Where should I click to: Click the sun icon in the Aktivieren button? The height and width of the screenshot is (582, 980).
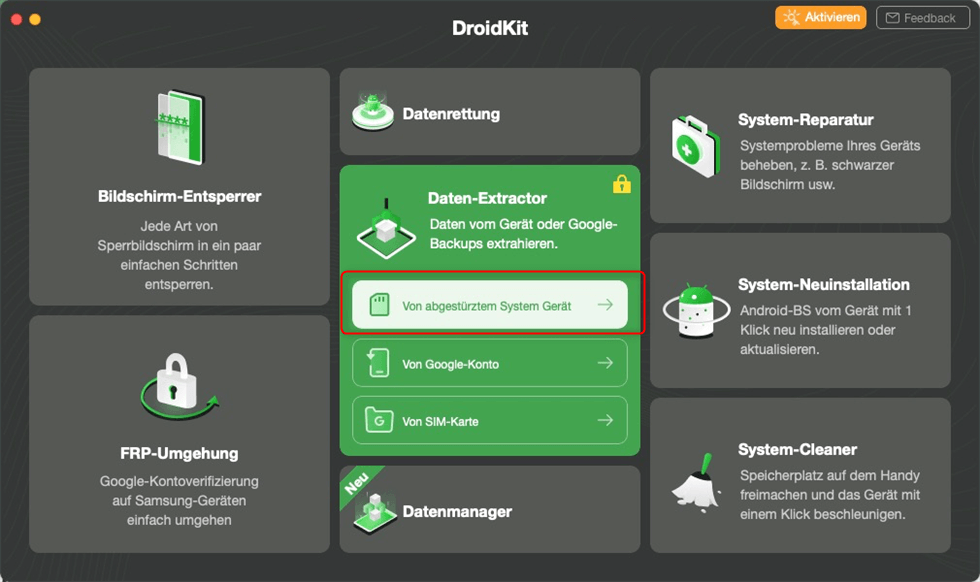click(791, 18)
